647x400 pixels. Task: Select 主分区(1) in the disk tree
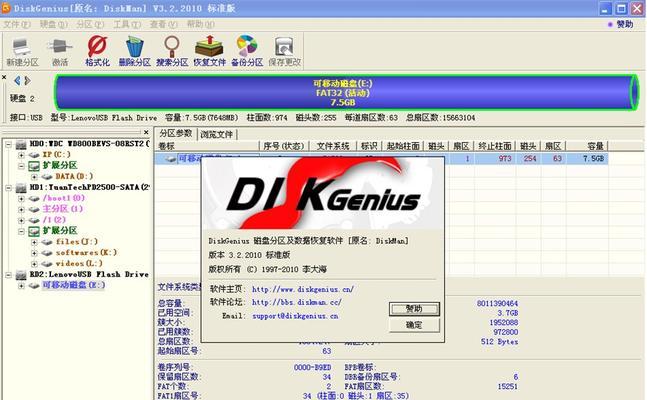pyautogui.click(x=63, y=209)
